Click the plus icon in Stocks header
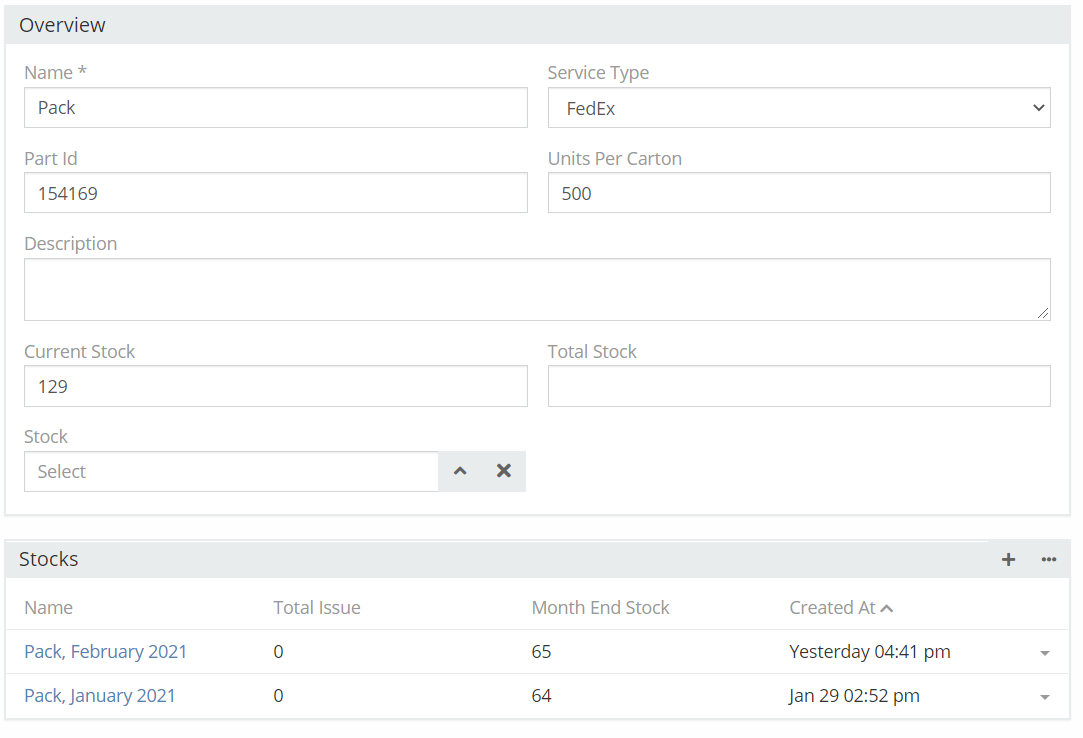1083x738 pixels. [x=1008, y=560]
